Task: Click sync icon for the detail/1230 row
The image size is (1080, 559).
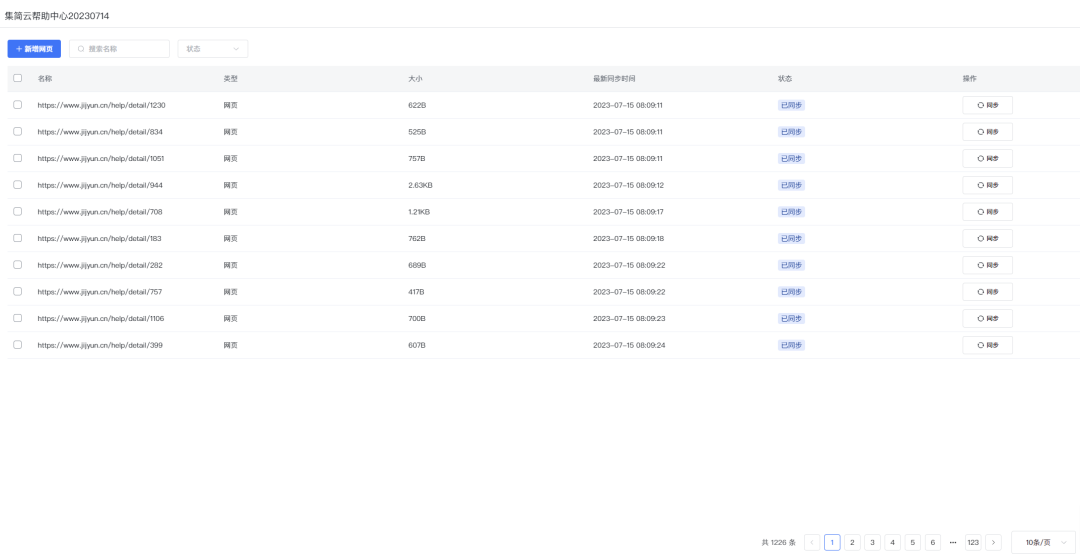Action: click(x=981, y=105)
